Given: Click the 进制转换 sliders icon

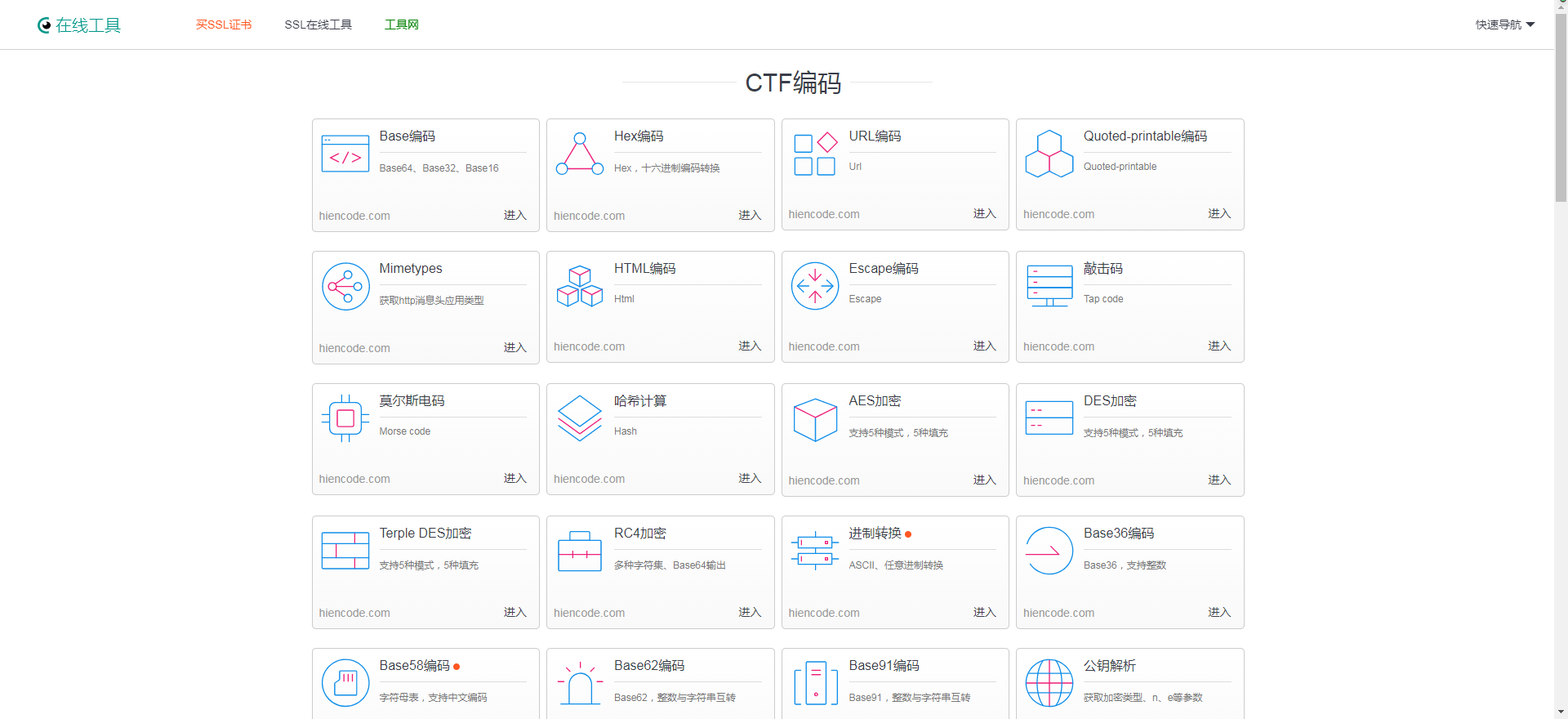Looking at the screenshot, I should (x=815, y=551).
